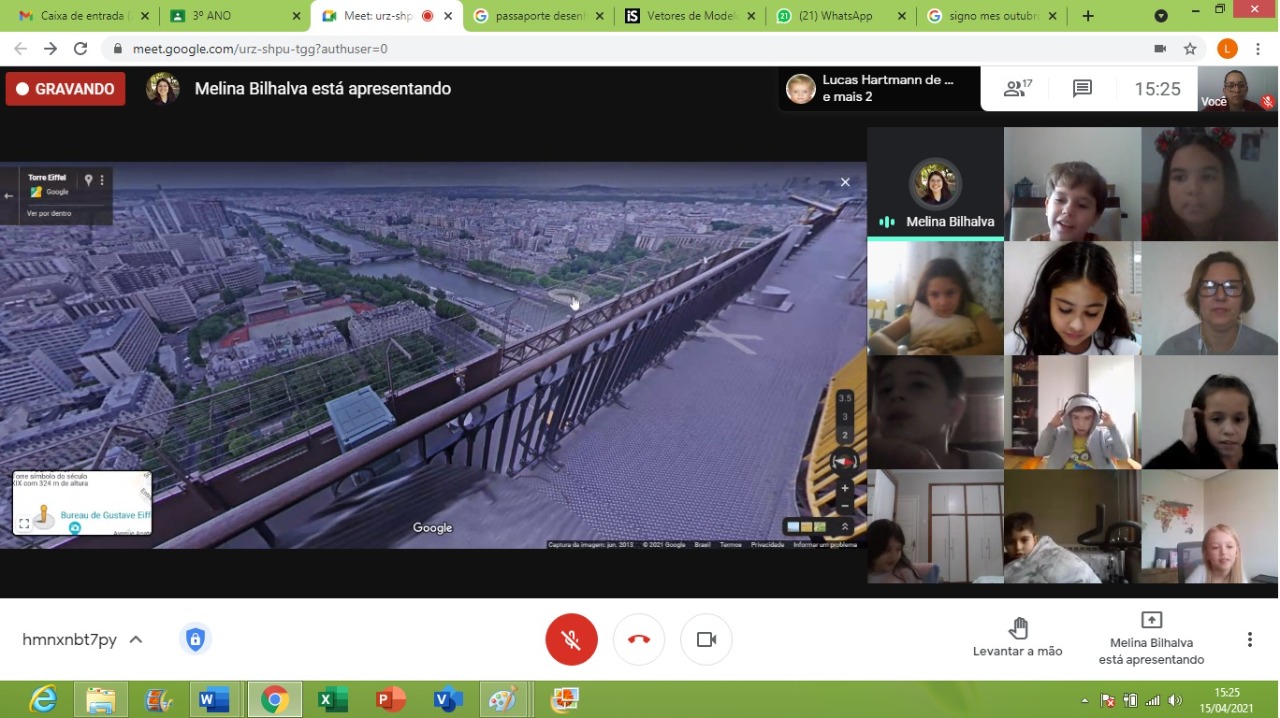Viewport: 1280px width, 718px height.
Task: Expand meeting details next to hmnxnbt7py
Action: tap(136, 639)
